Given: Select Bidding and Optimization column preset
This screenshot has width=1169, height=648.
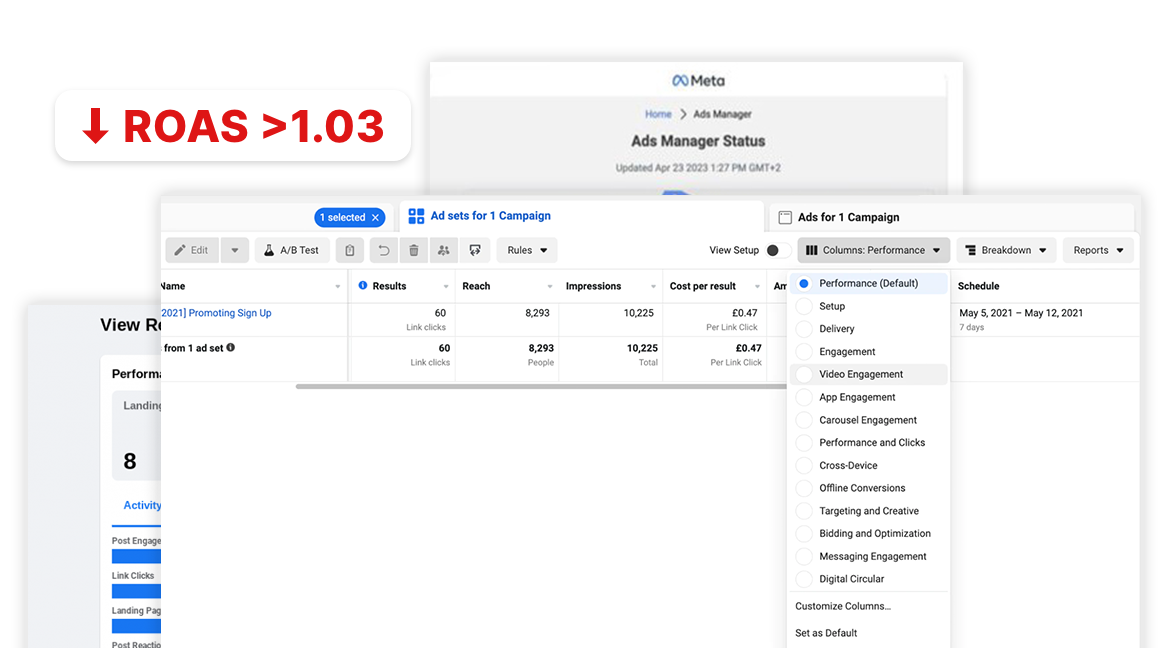Looking at the screenshot, I should pyautogui.click(x=869, y=534).
